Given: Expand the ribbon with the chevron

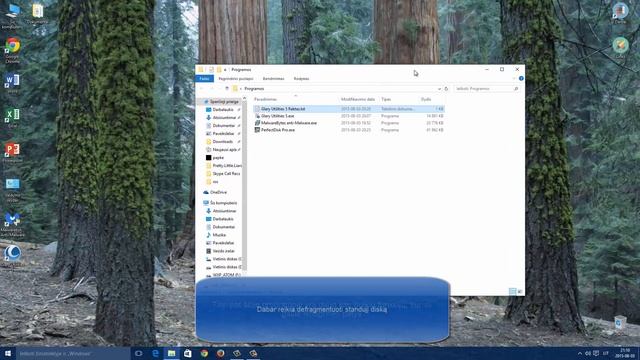Looking at the screenshot, I should 514,78.
